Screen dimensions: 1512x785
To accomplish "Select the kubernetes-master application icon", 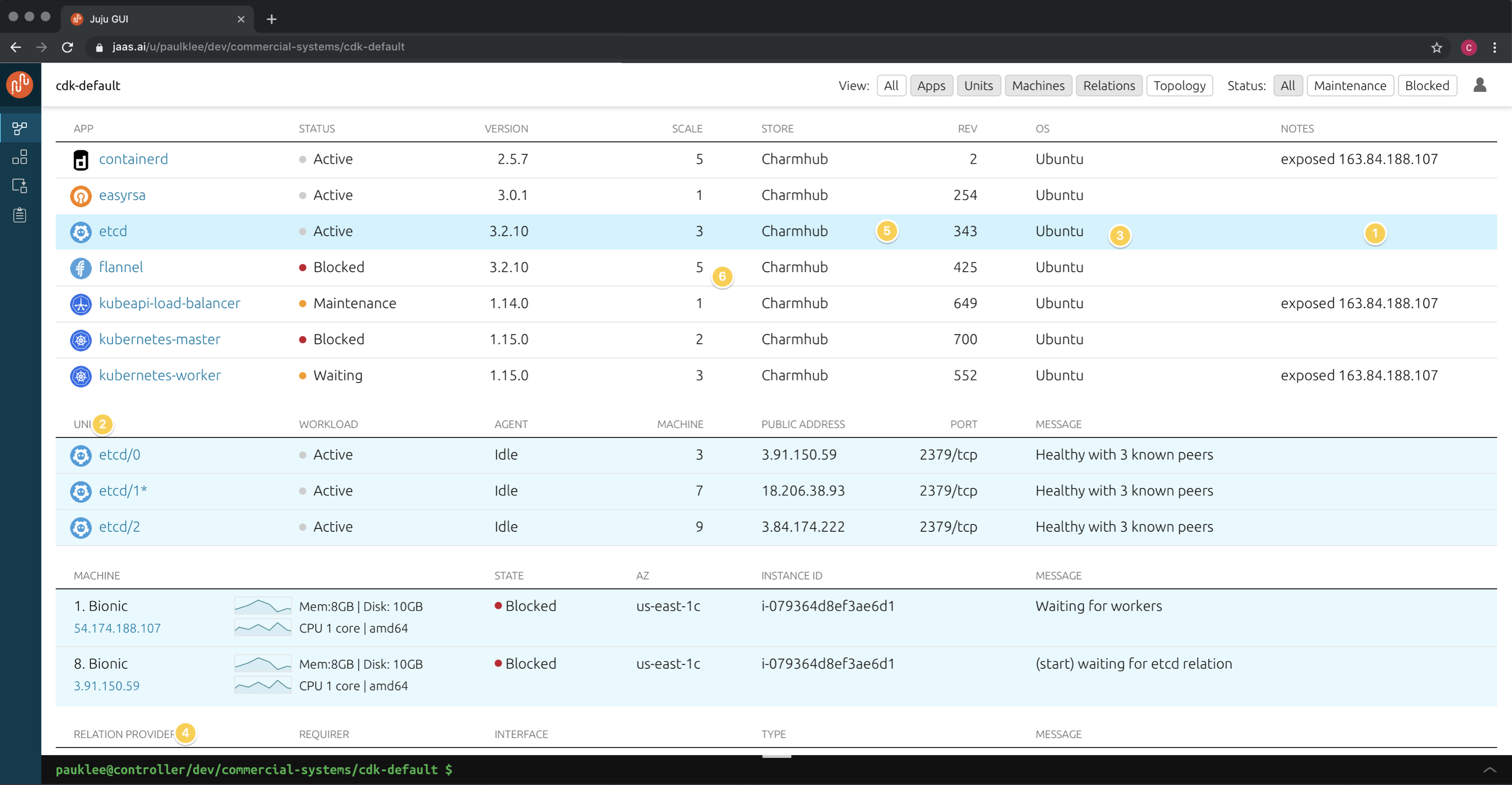I will (80, 340).
